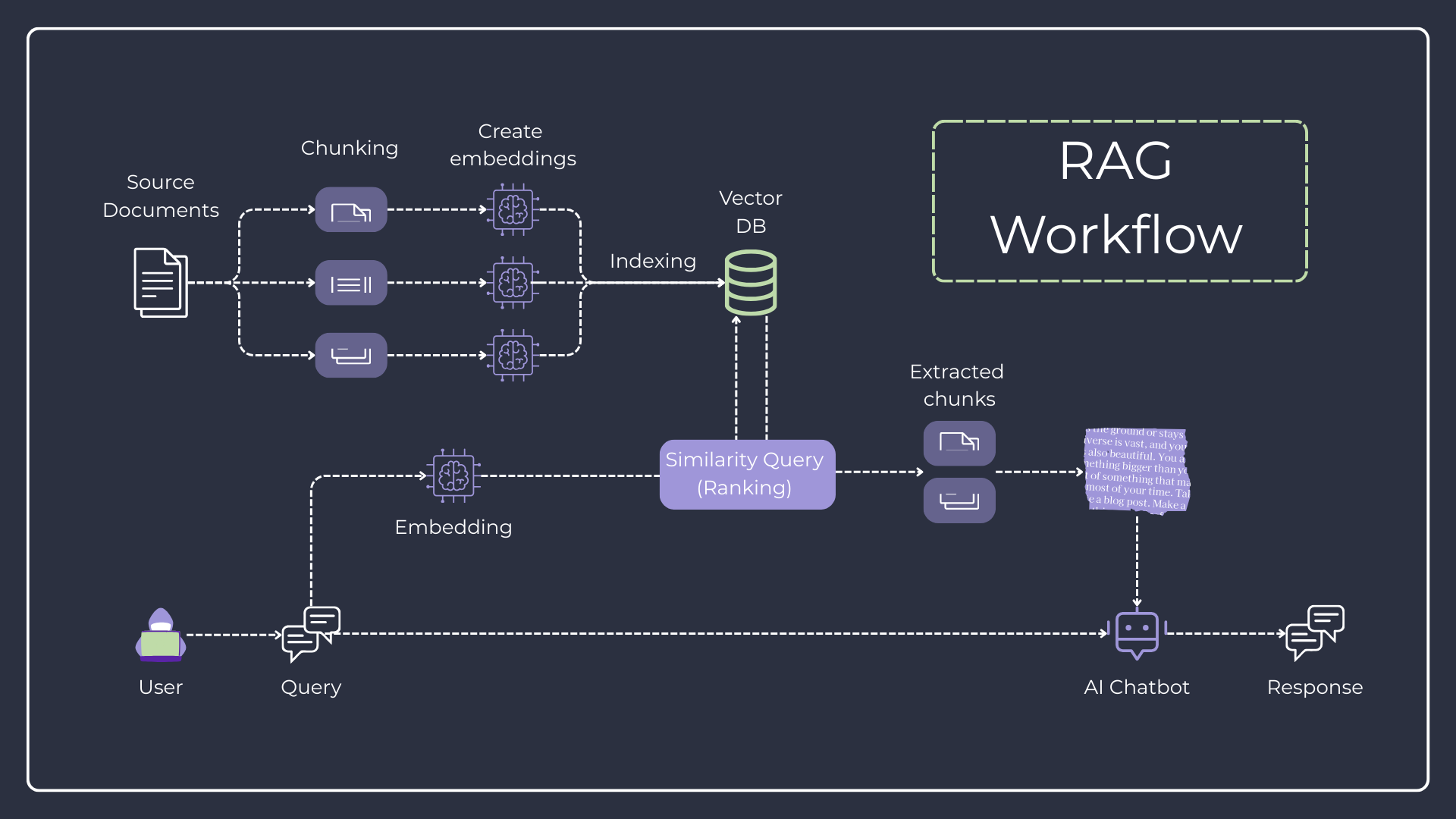This screenshot has width=1456, height=819.
Task: Click the bottom embeddings brain chip icon
Action: click(x=513, y=355)
